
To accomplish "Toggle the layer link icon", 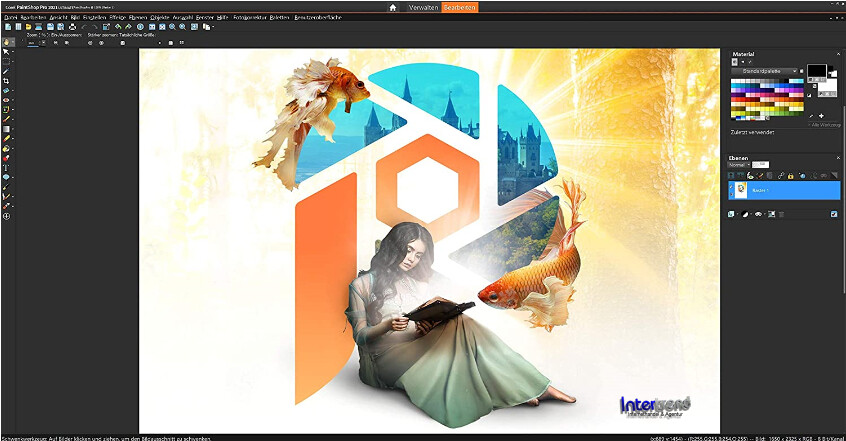I will (781, 176).
